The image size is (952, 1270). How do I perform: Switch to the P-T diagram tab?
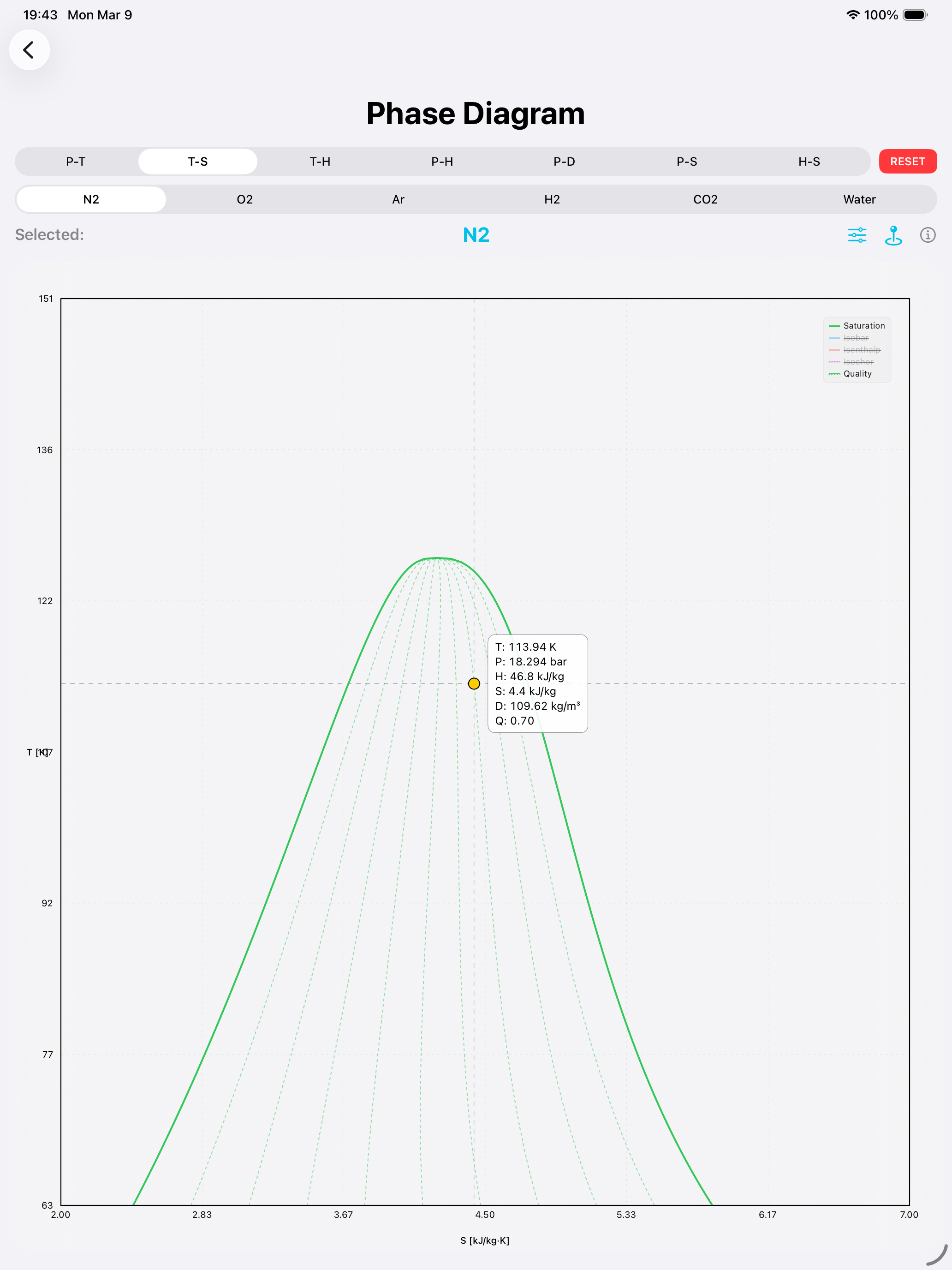[x=76, y=162]
